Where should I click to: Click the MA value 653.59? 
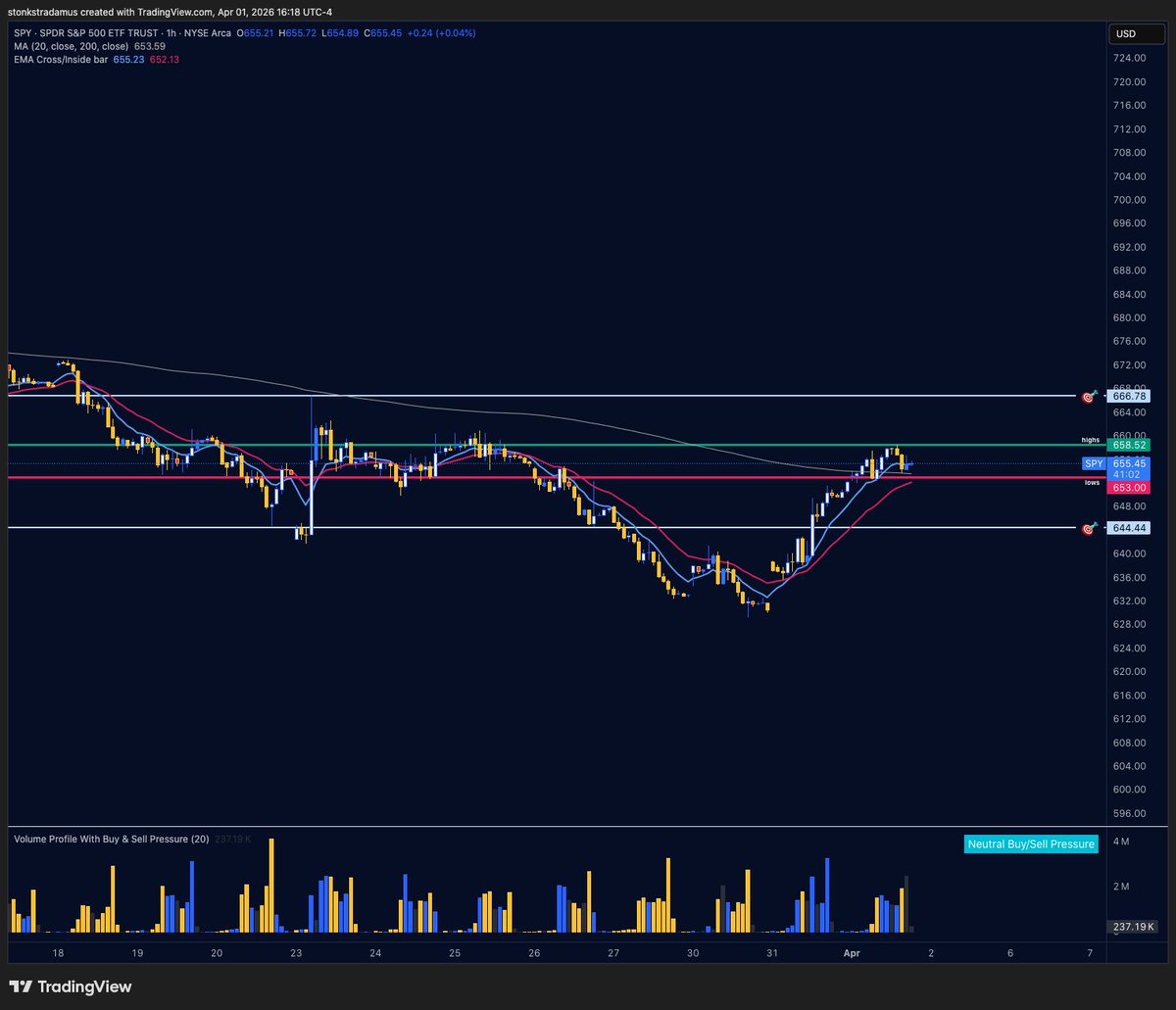148,46
